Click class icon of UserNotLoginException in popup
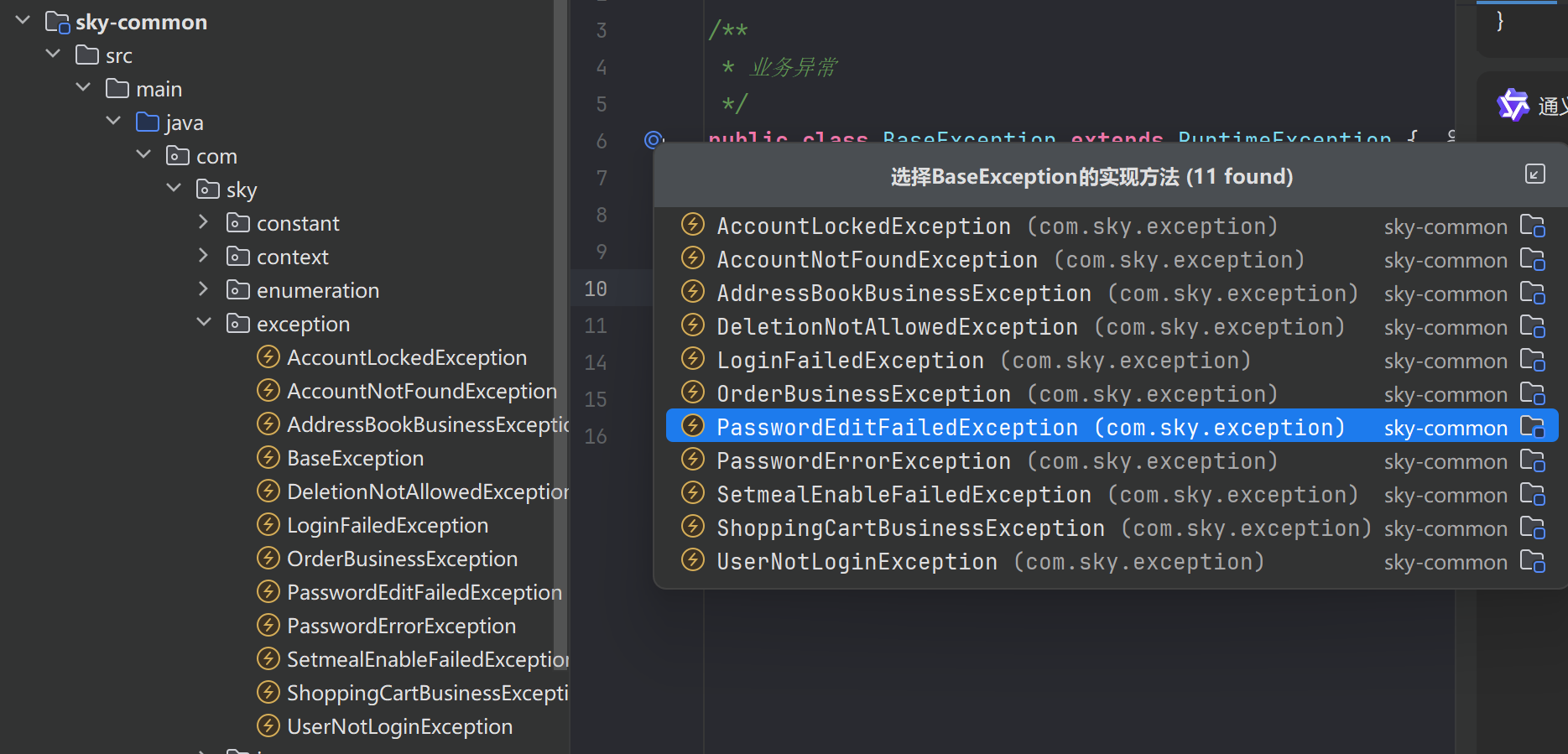The width and height of the screenshot is (1568, 754). pos(693,560)
